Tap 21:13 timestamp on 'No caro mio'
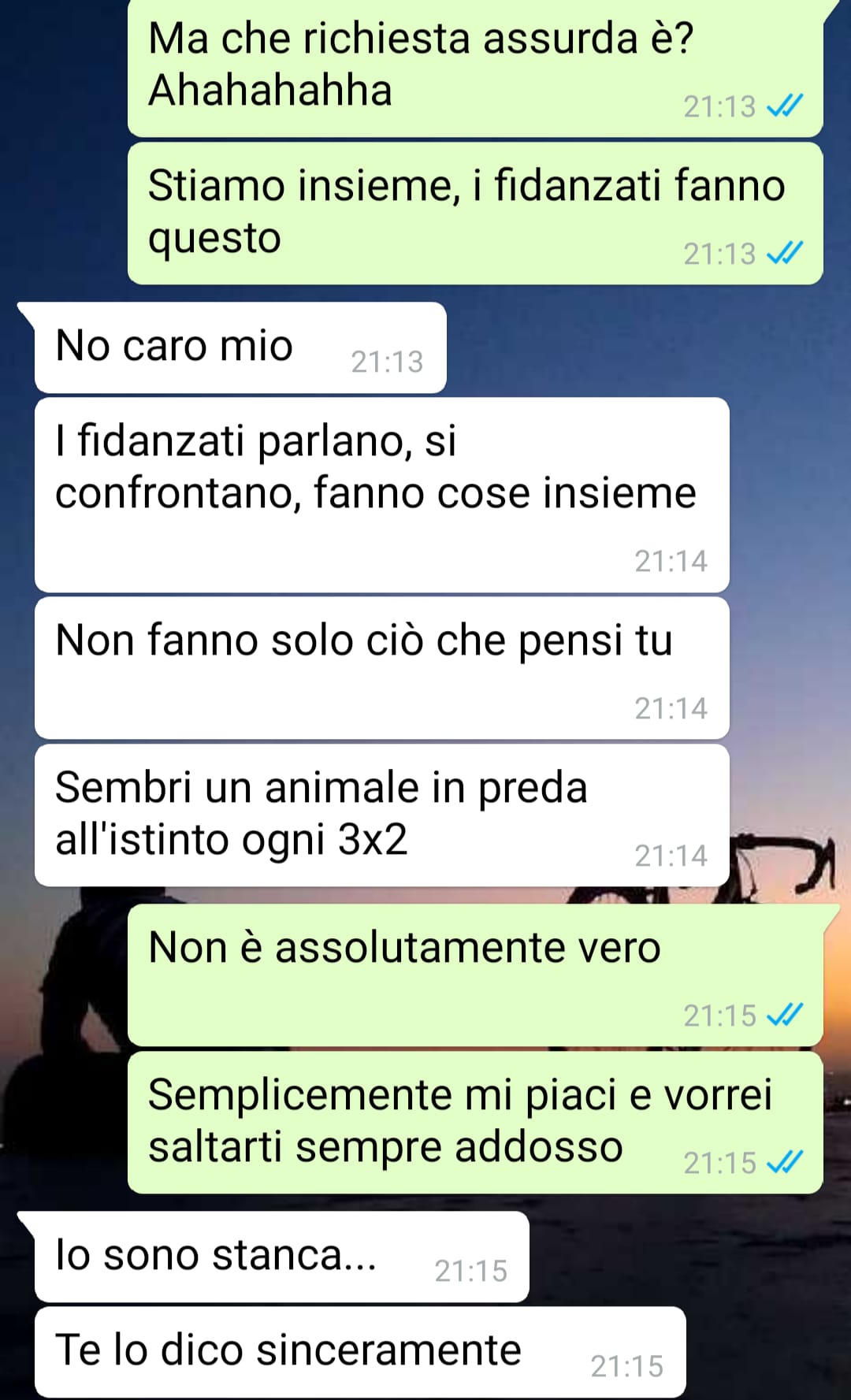The height and width of the screenshot is (1400, 851). 387,362
